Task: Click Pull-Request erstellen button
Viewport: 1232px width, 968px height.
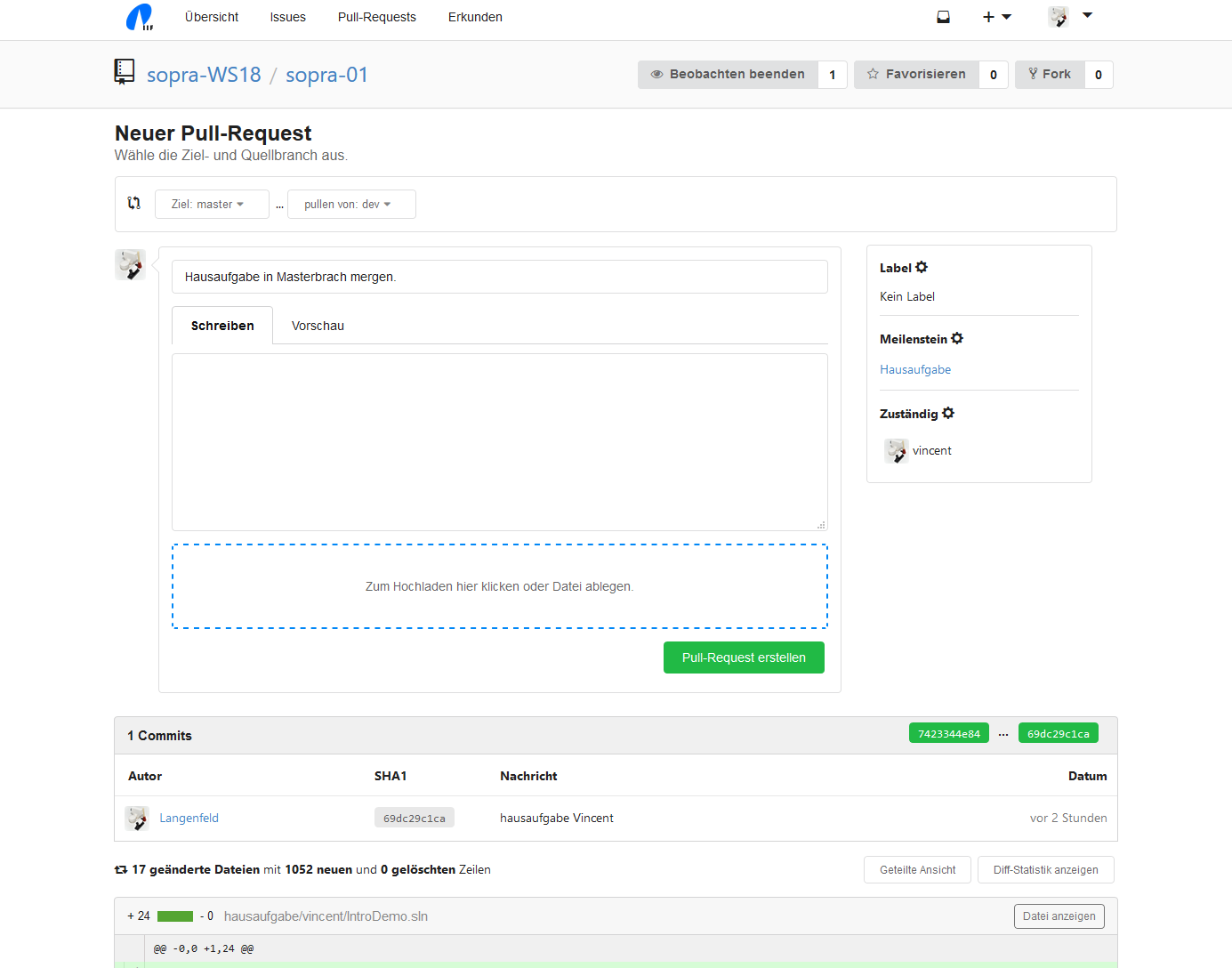Action: click(744, 657)
